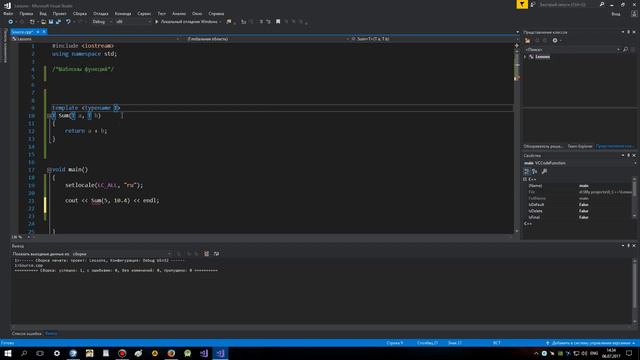Open the Отладка menu

(100, 13)
